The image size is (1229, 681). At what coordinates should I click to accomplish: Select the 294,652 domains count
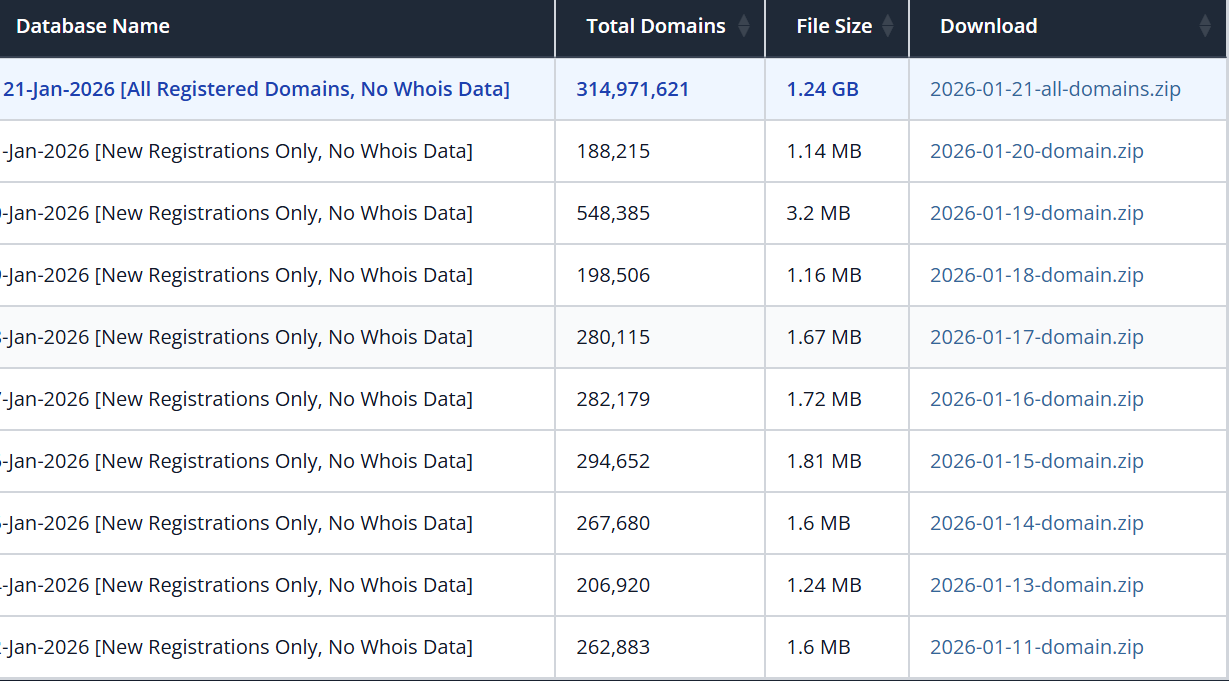[613, 461]
